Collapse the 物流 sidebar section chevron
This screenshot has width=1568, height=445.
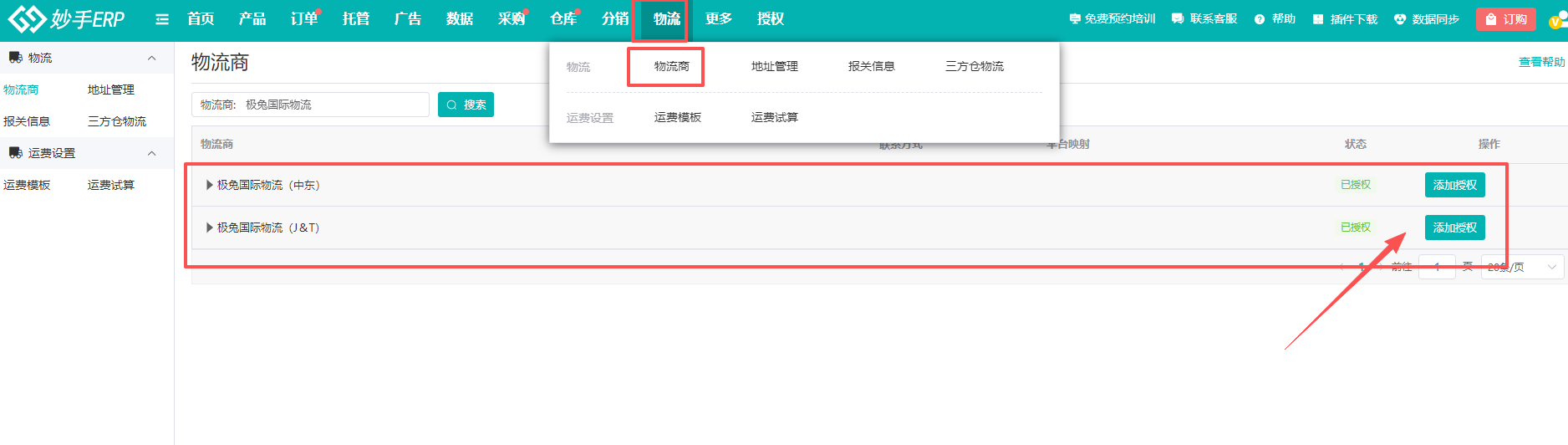click(151, 58)
